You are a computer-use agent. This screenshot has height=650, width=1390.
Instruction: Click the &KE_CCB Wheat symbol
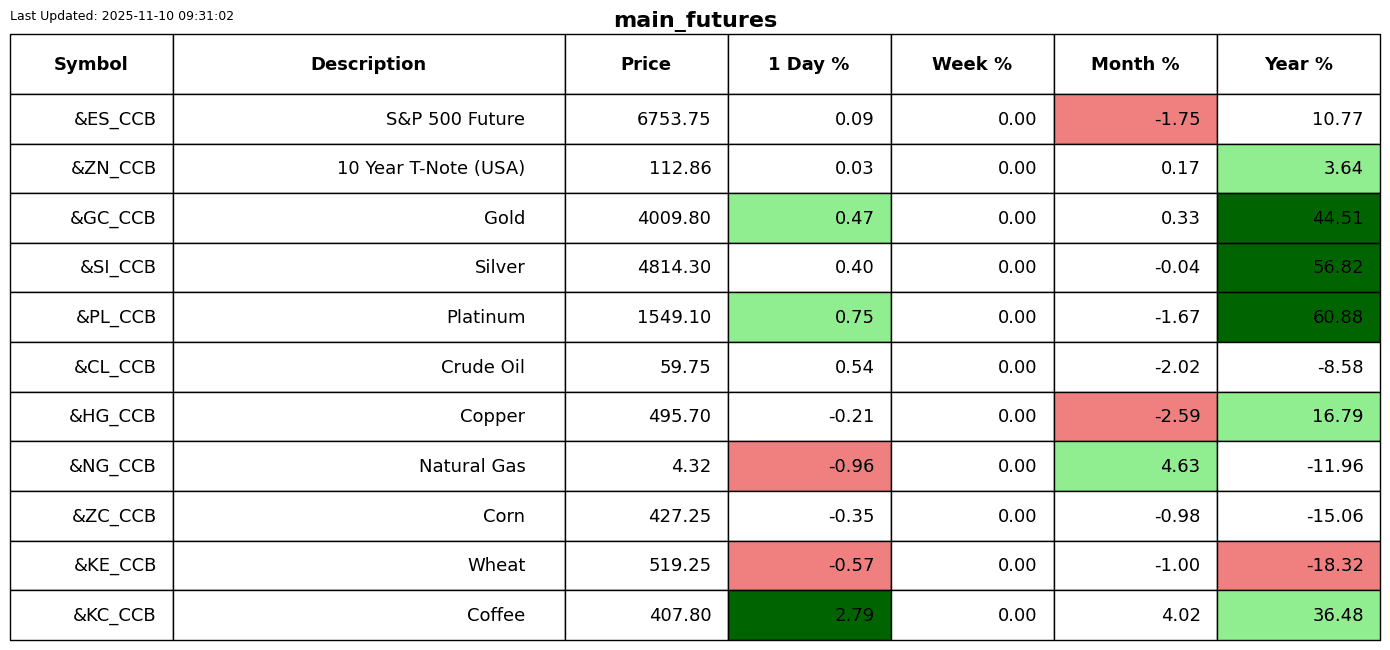114,565
